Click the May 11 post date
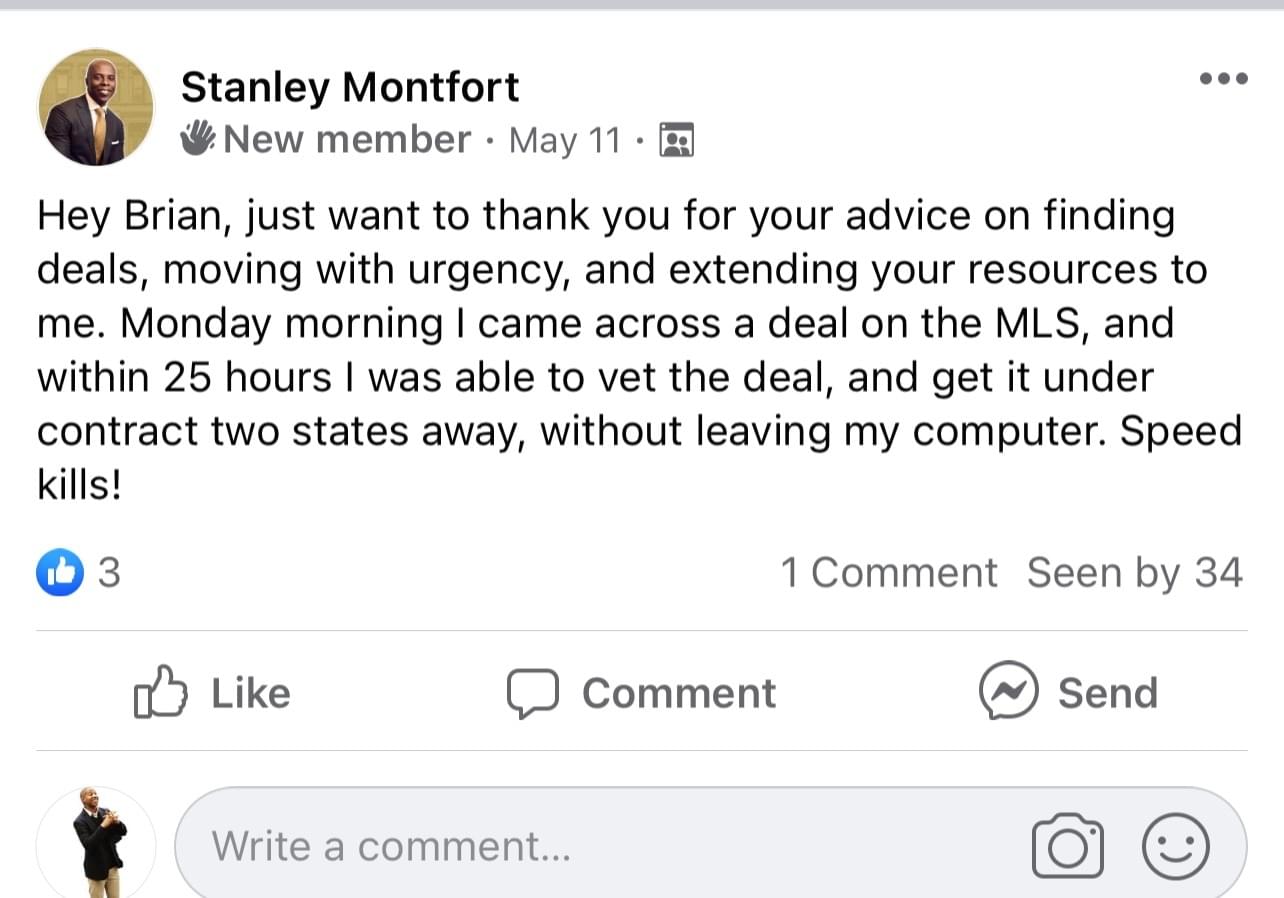The height and width of the screenshot is (898, 1284). coord(565,140)
